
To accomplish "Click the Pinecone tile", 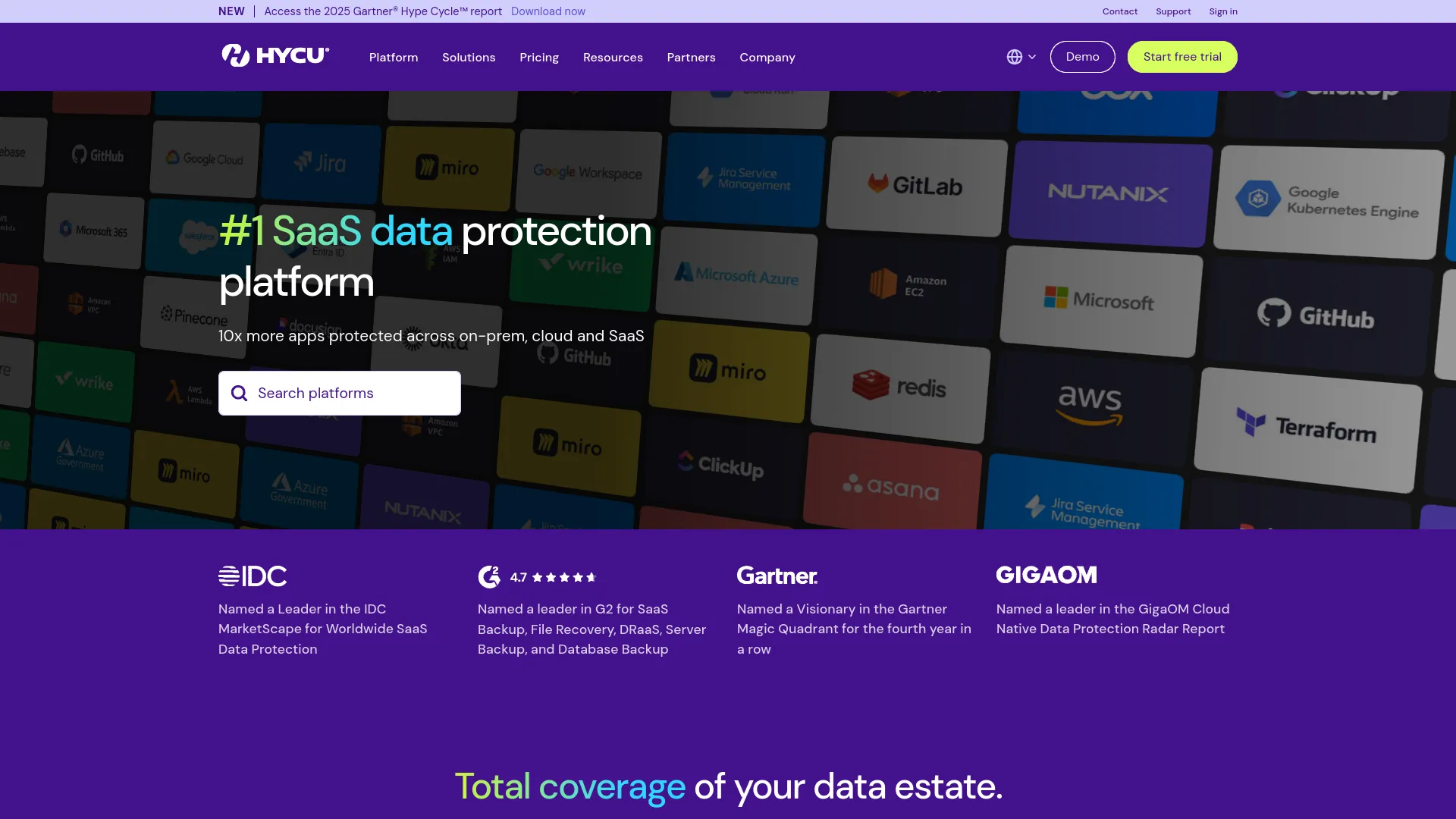I will [194, 315].
